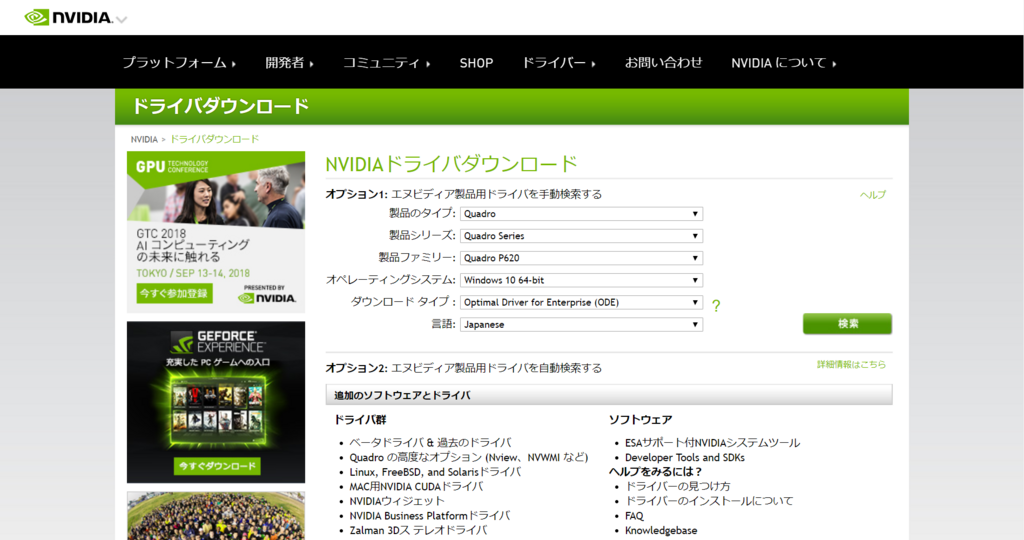Click the NVIDIA logo at the top
This screenshot has height=540, width=1024.
pos(69,18)
